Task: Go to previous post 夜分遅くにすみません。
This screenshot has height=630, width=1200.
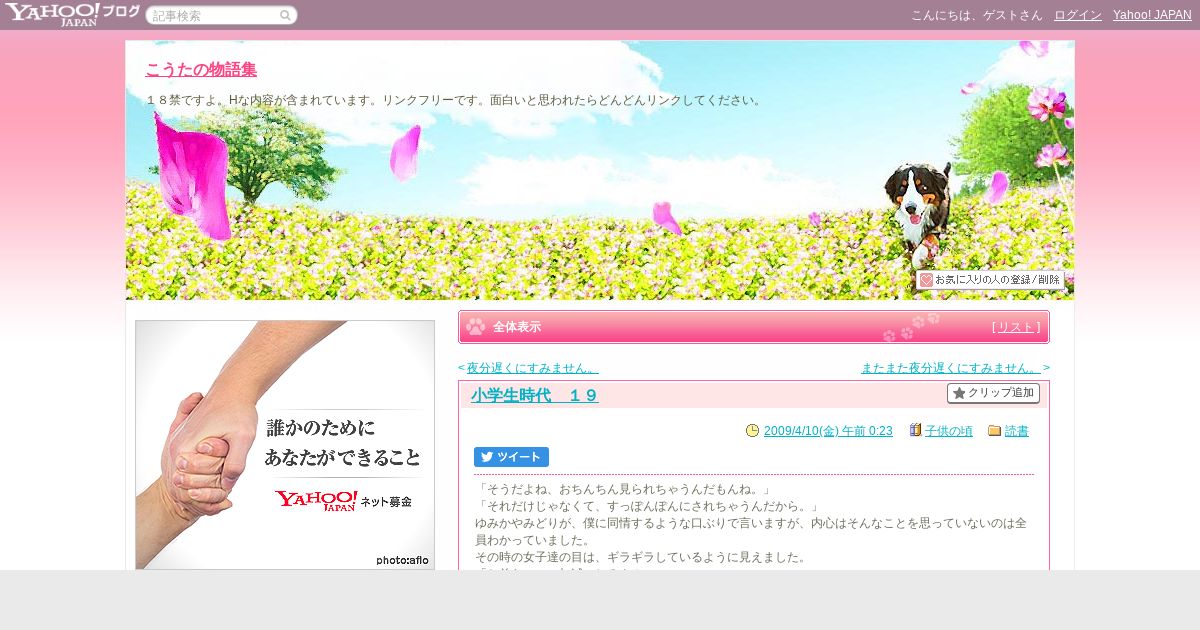Action: click(533, 368)
